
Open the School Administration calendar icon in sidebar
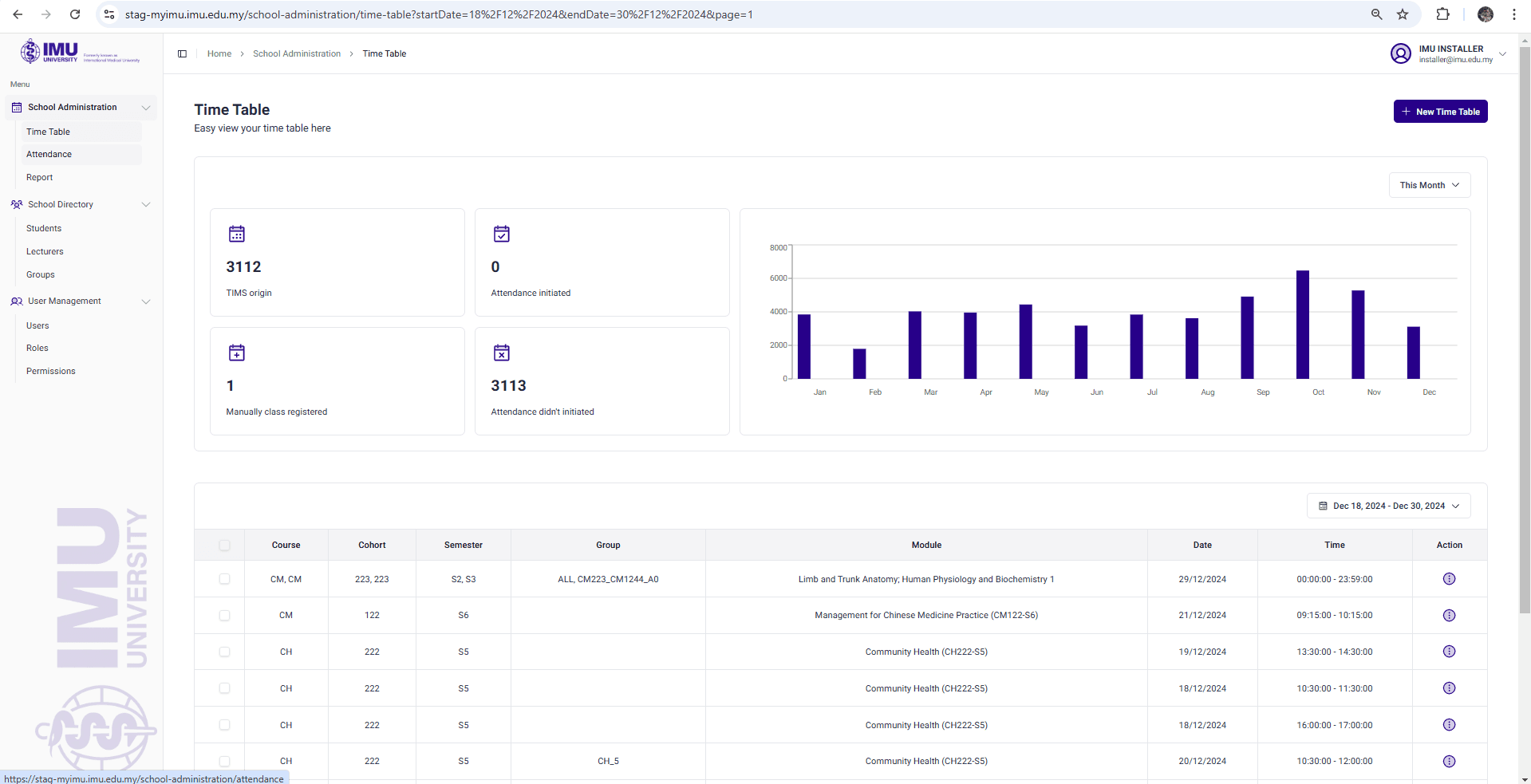(16, 107)
